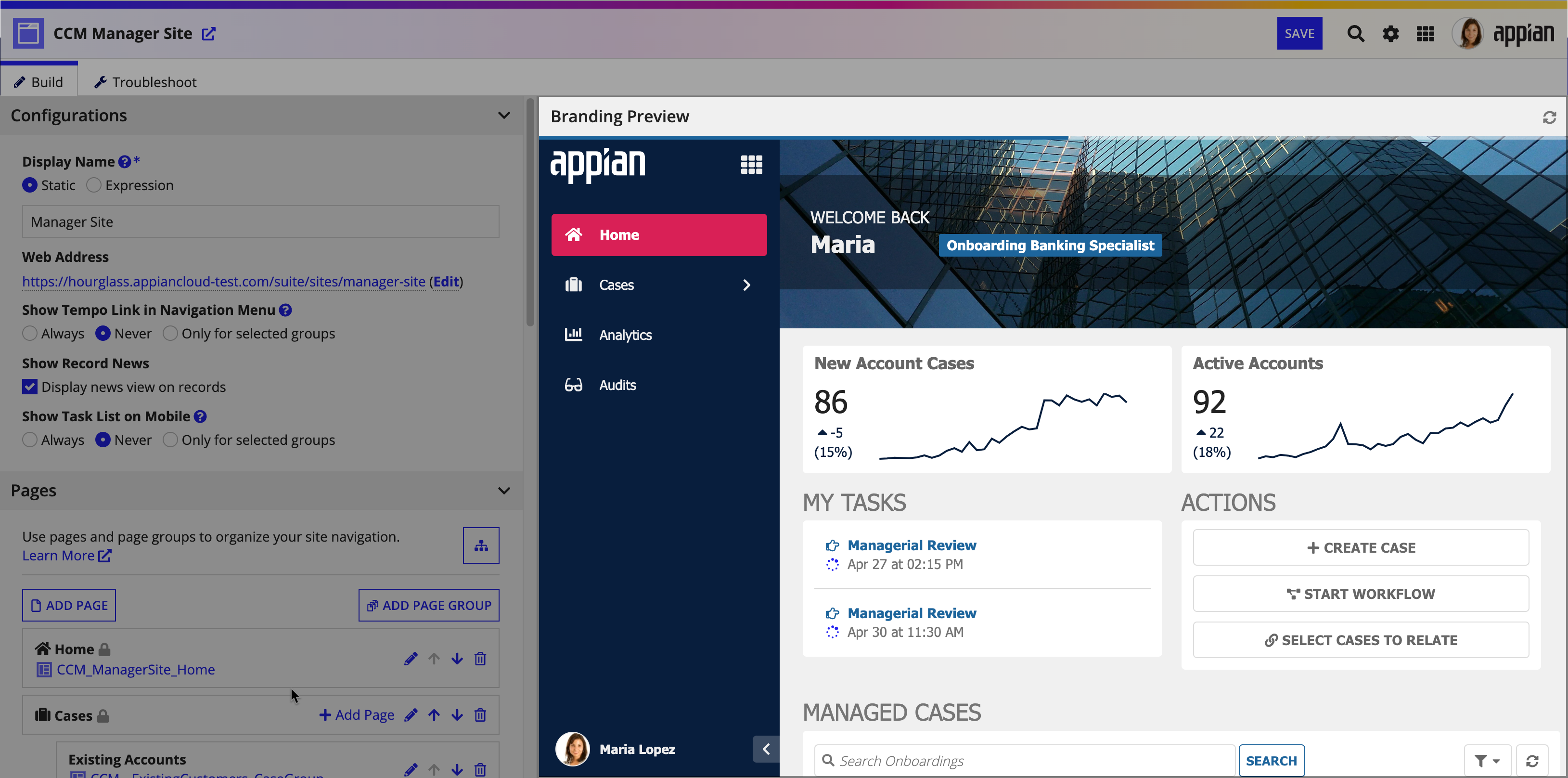Screen dimensions: 1568x778
Task: Click the Search Onboardings field
Action: 1025,760
